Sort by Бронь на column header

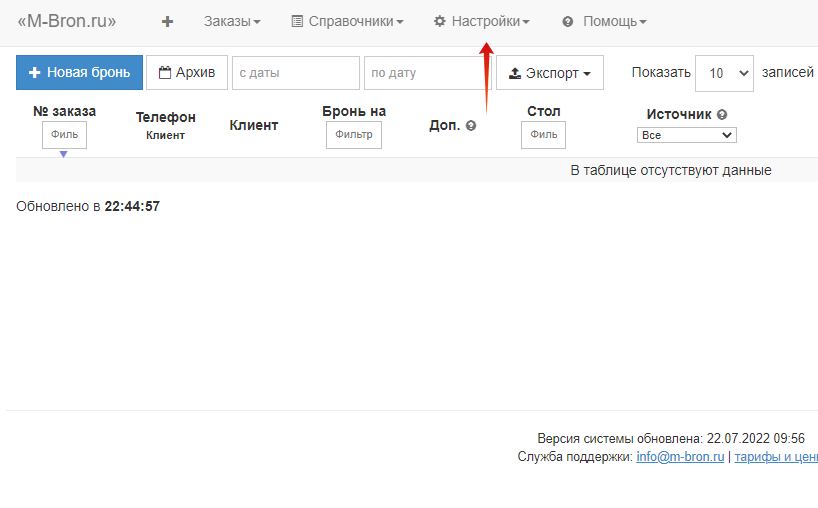(354, 111)
